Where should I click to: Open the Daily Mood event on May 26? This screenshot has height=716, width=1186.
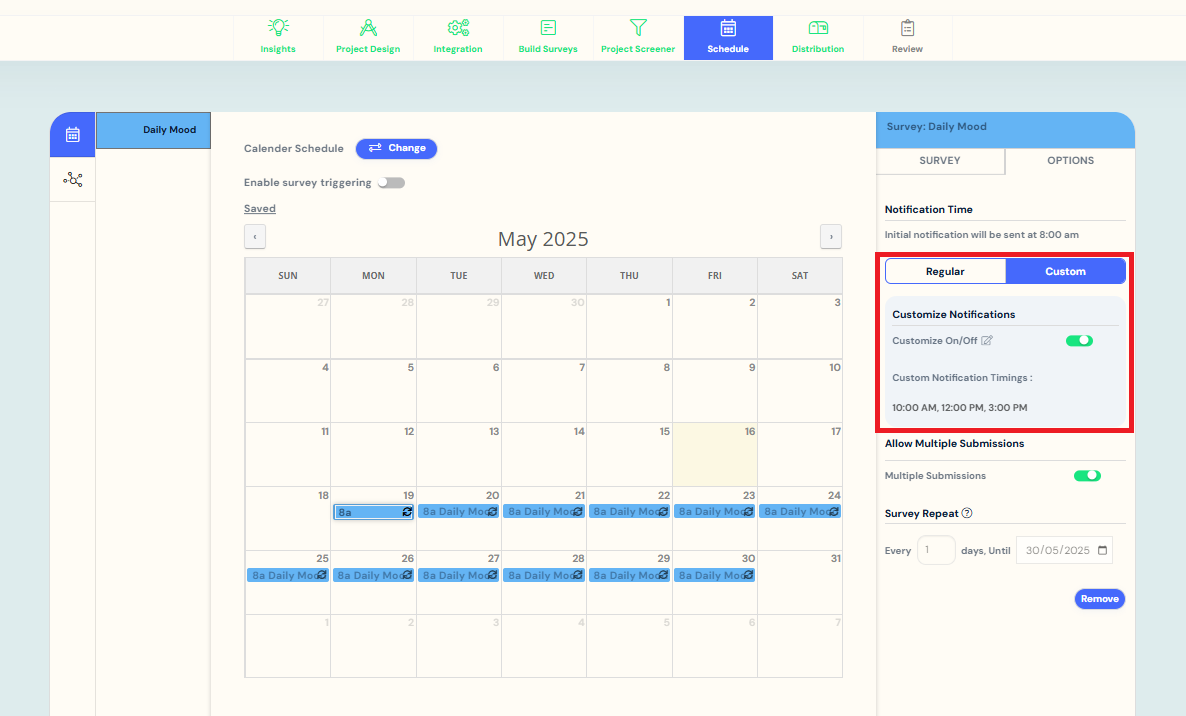coord(374,575)
